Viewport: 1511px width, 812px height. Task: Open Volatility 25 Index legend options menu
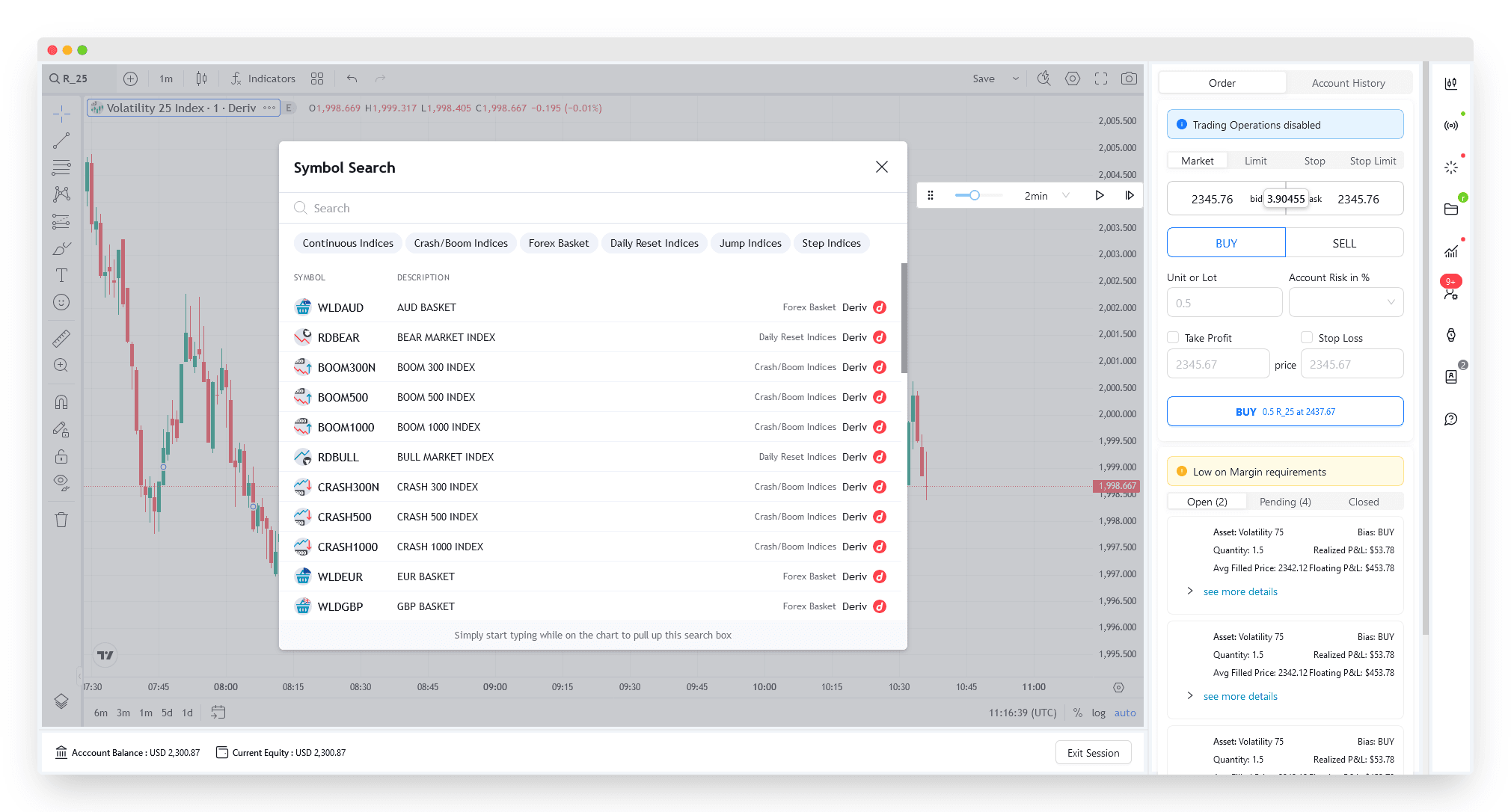coord(269,108)
